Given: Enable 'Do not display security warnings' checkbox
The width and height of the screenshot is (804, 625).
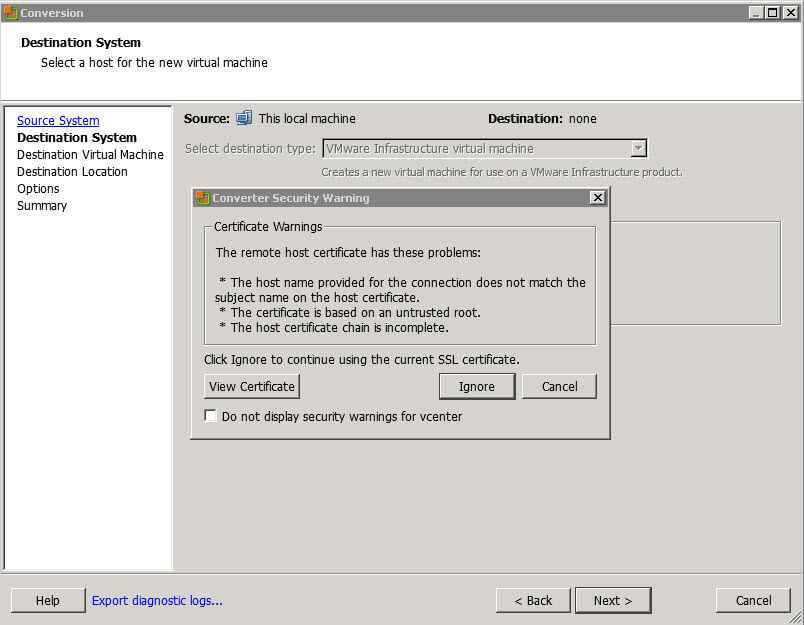Looking at the screenshot, I should click(x=211, y=416).
